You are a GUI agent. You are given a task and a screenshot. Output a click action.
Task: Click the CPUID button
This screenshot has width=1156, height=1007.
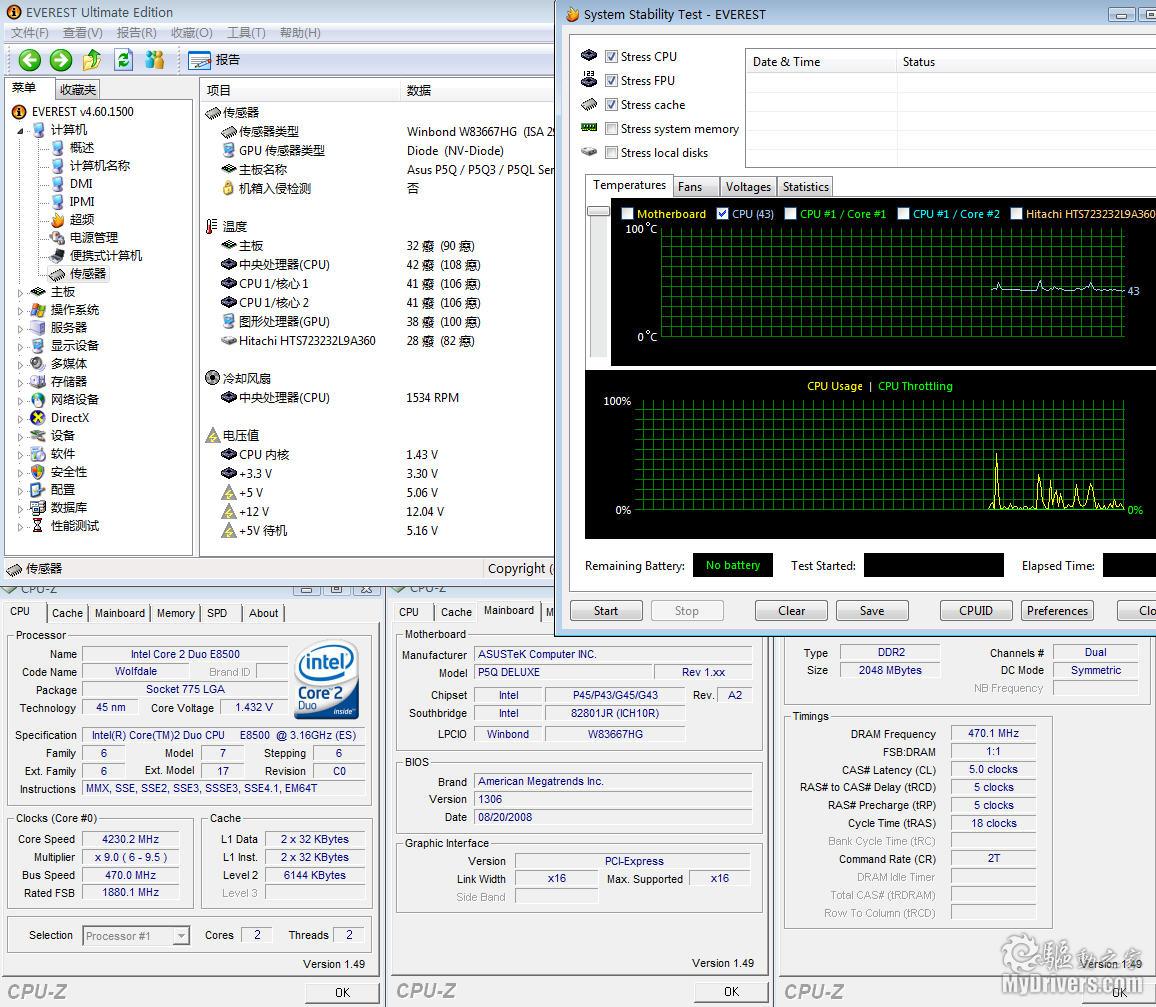pos(975,610)
